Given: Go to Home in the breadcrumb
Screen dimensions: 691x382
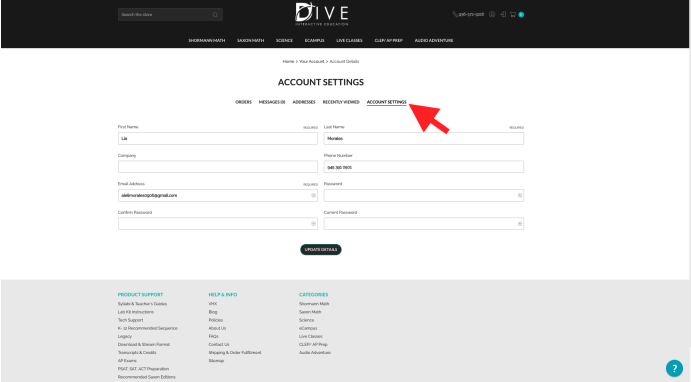Looking at the screenshot, I should (288, 62).
